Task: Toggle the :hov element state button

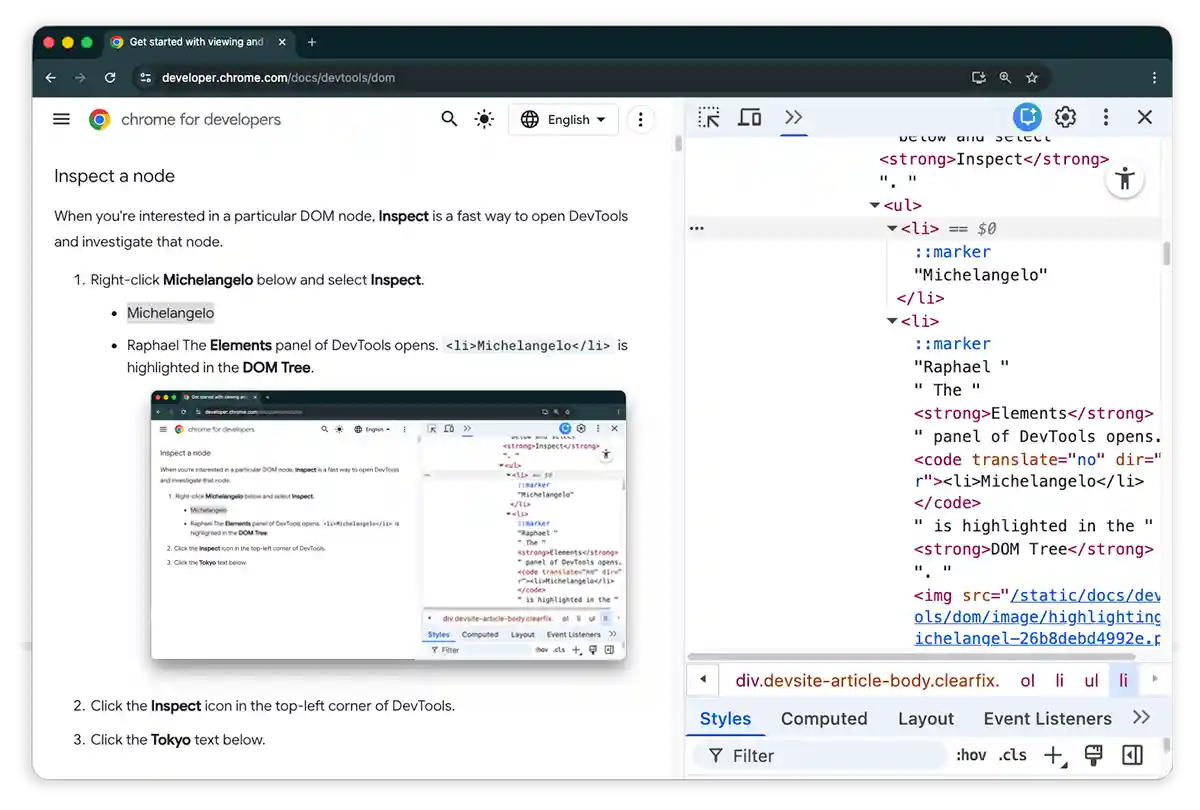Action: 970,756
